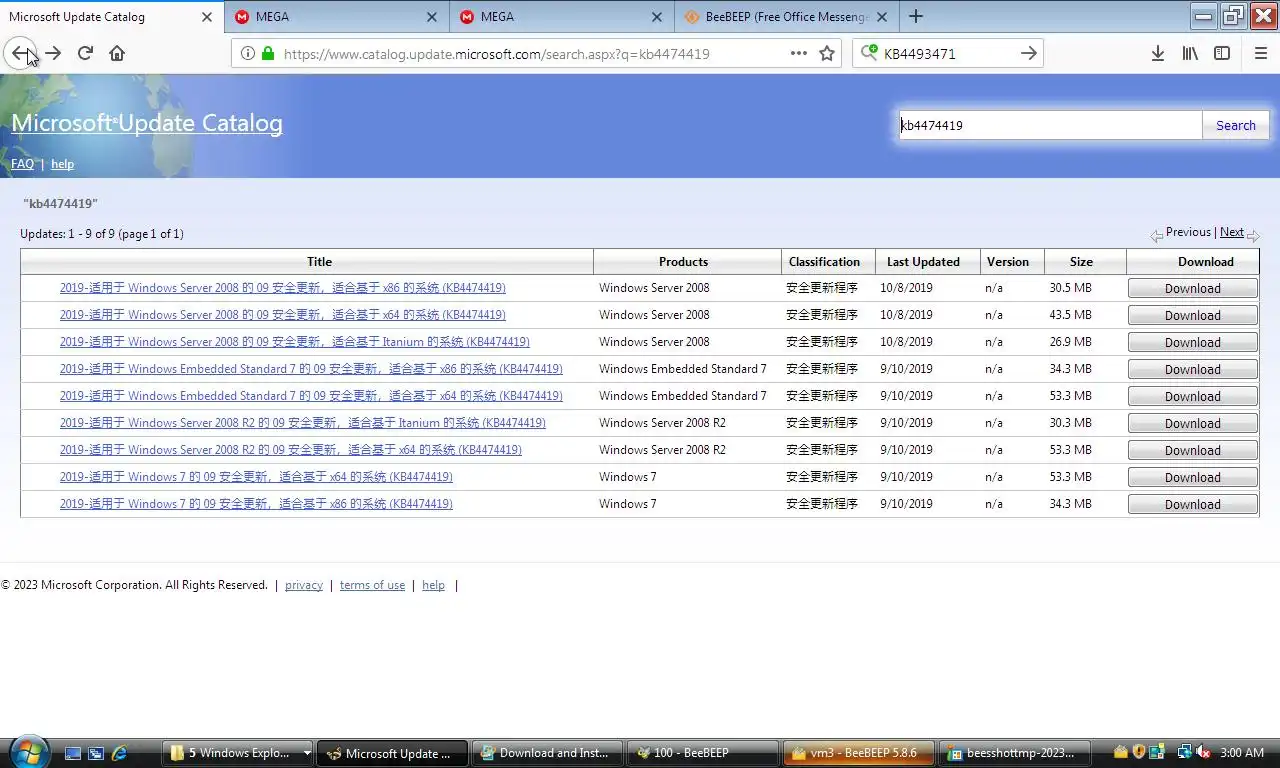Close the BeeBEEP browser tab

tap(881, 17)
